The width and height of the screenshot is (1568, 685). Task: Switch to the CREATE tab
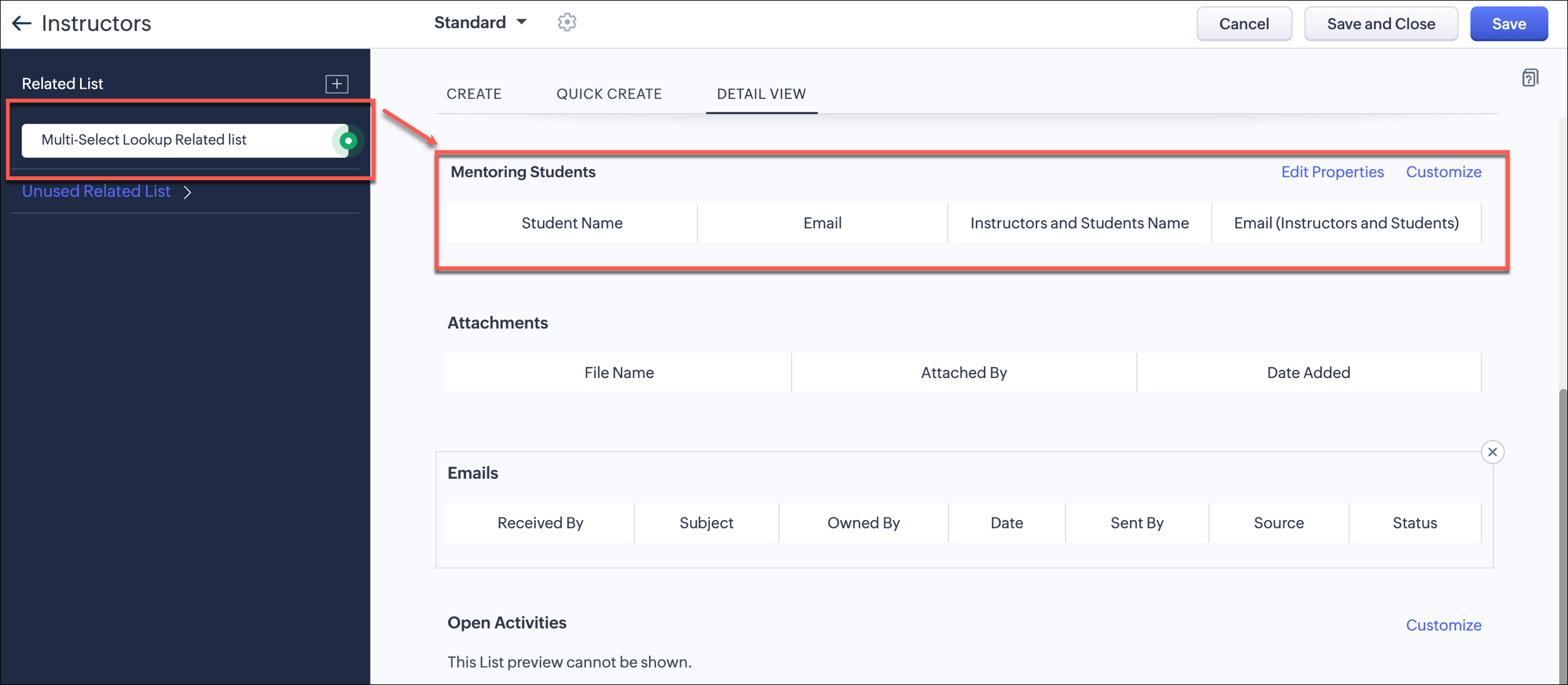click(474, 94)
